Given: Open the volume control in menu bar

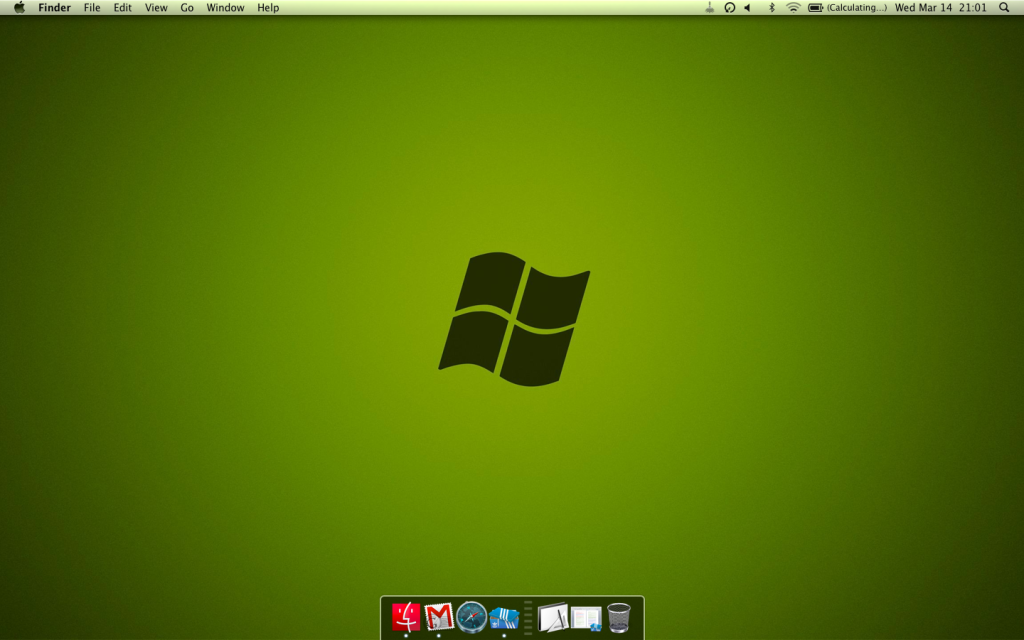Looking at the screenshot, I should pos(748,8).
